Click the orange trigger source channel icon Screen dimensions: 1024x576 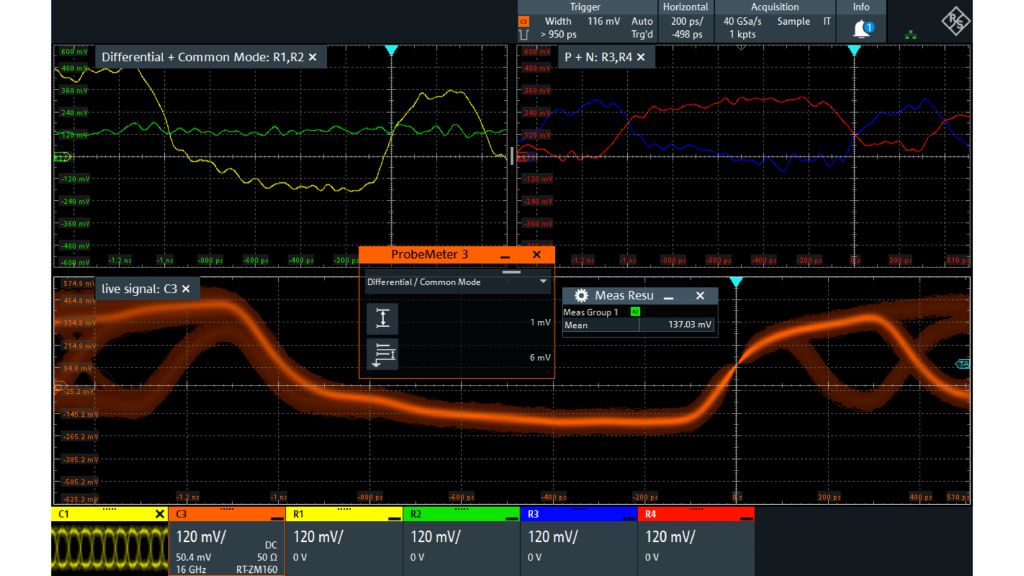point(523,21)
